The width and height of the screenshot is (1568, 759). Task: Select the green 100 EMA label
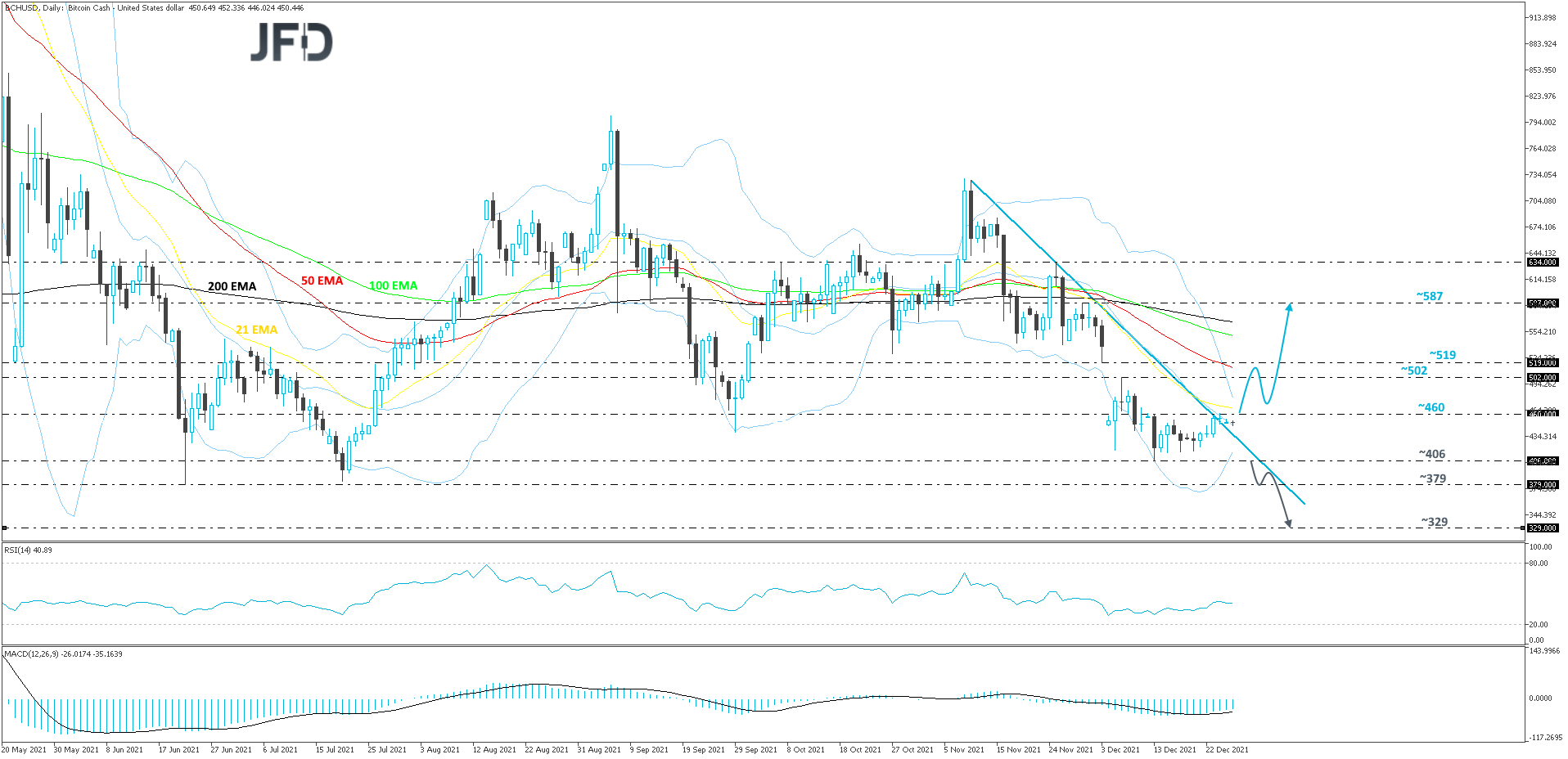tap(393, 285)
